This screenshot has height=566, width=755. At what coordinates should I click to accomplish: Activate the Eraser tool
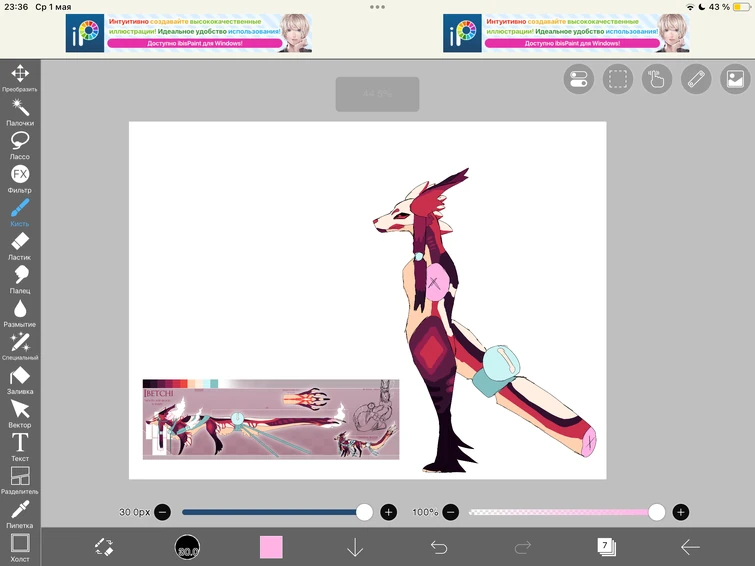[20, 242]
